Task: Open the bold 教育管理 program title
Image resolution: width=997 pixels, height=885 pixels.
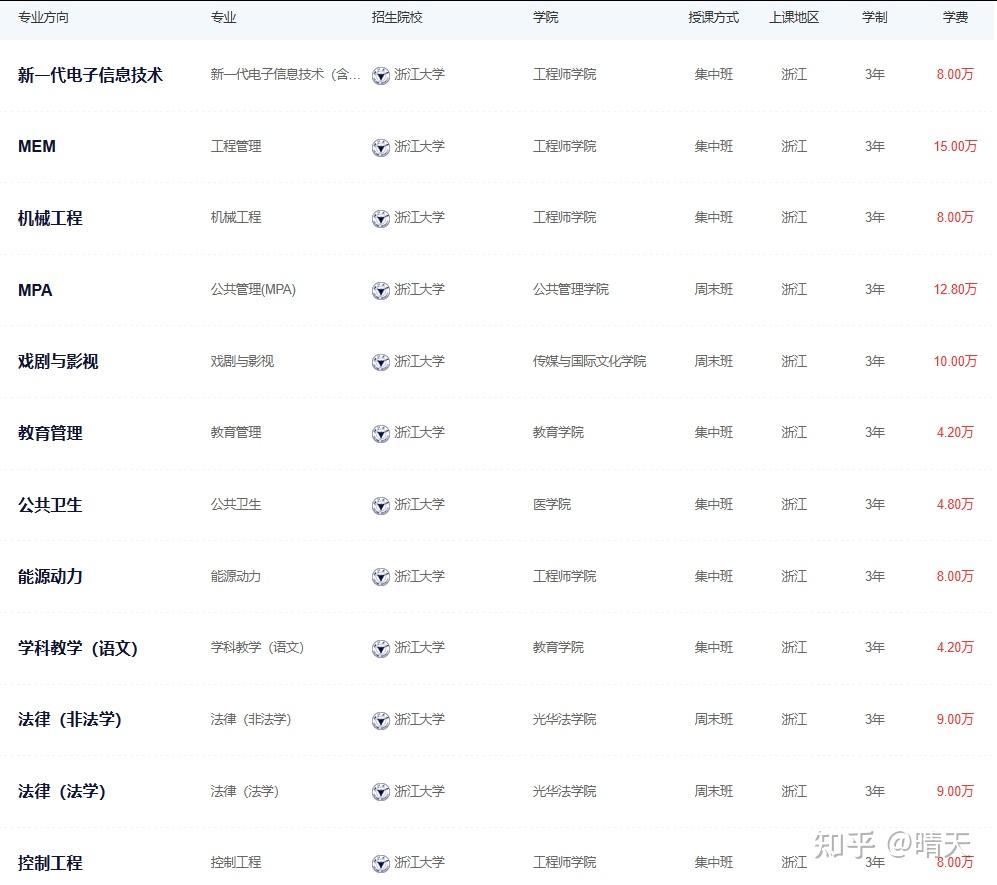Action: pyautogui.click(x=50, y=433)
